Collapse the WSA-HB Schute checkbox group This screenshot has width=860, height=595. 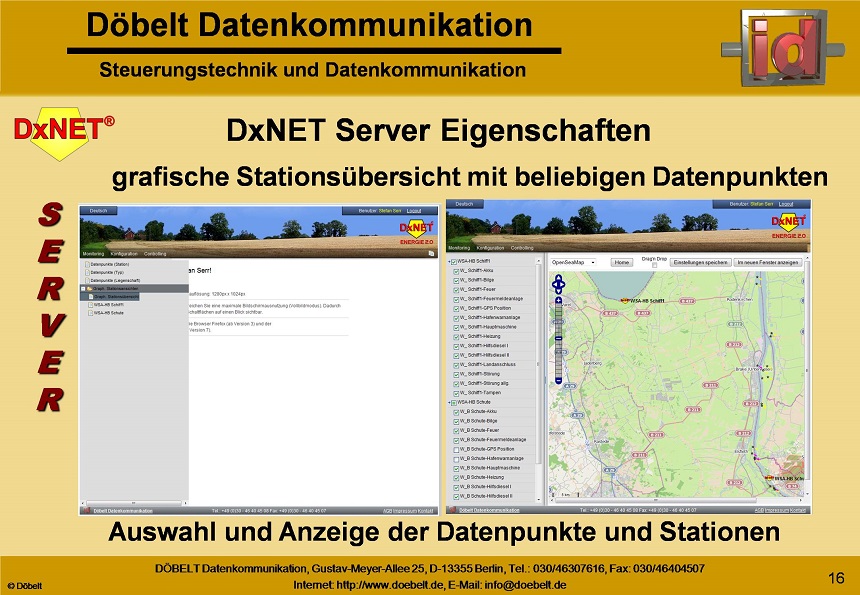tap(449, 403)
